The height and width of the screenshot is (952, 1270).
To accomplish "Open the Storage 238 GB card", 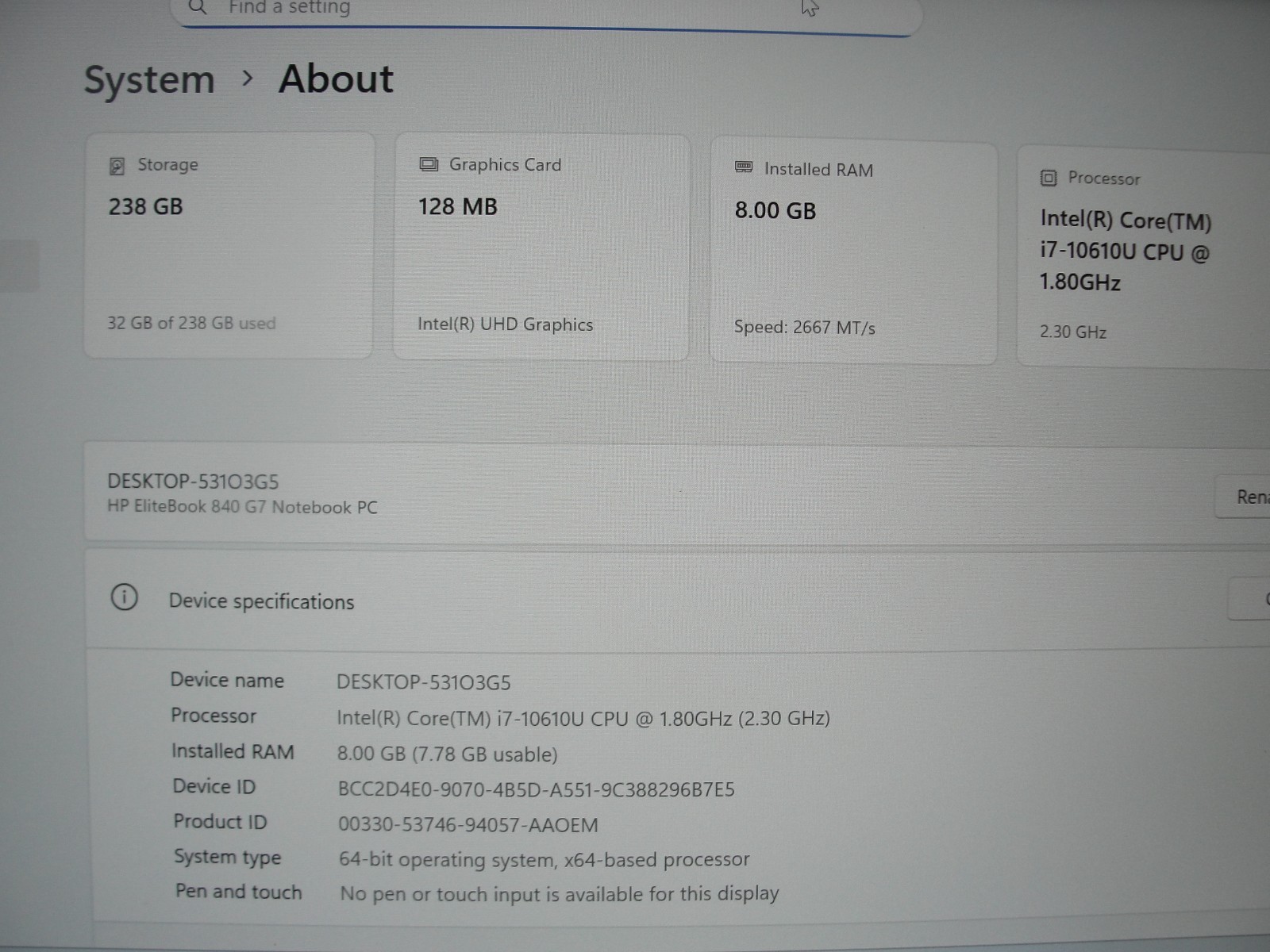I will [x=229, y=246].
